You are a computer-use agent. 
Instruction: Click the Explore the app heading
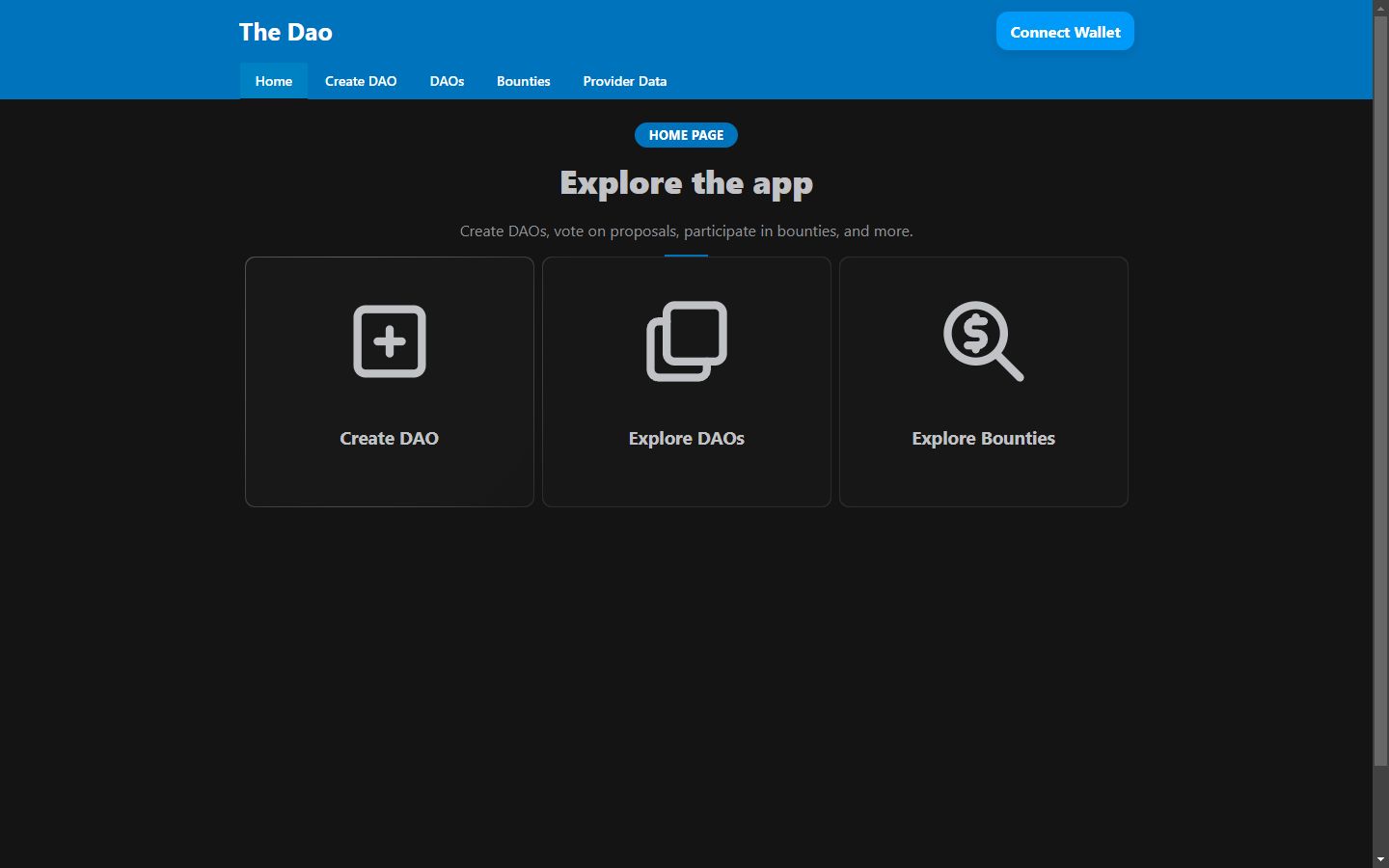pyautogui.click(x=686, y=183)
